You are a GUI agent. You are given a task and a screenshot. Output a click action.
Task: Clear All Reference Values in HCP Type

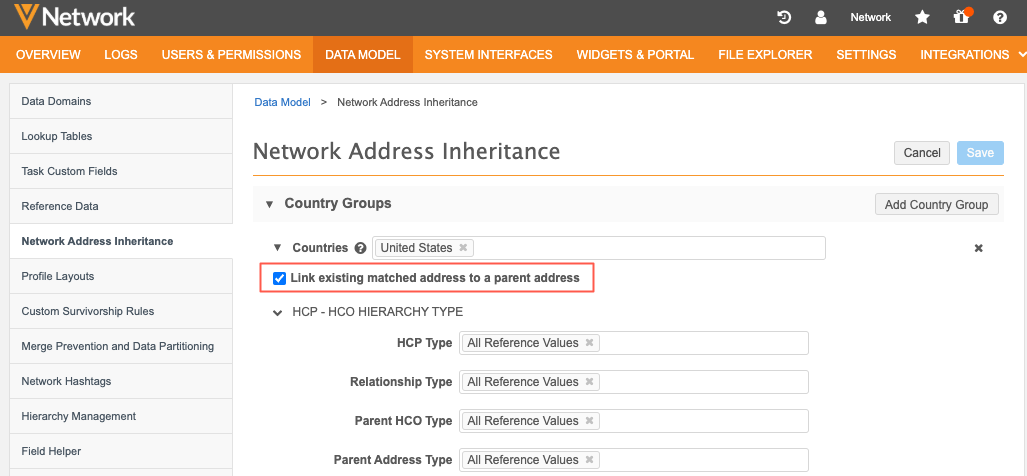click(590, 343)
